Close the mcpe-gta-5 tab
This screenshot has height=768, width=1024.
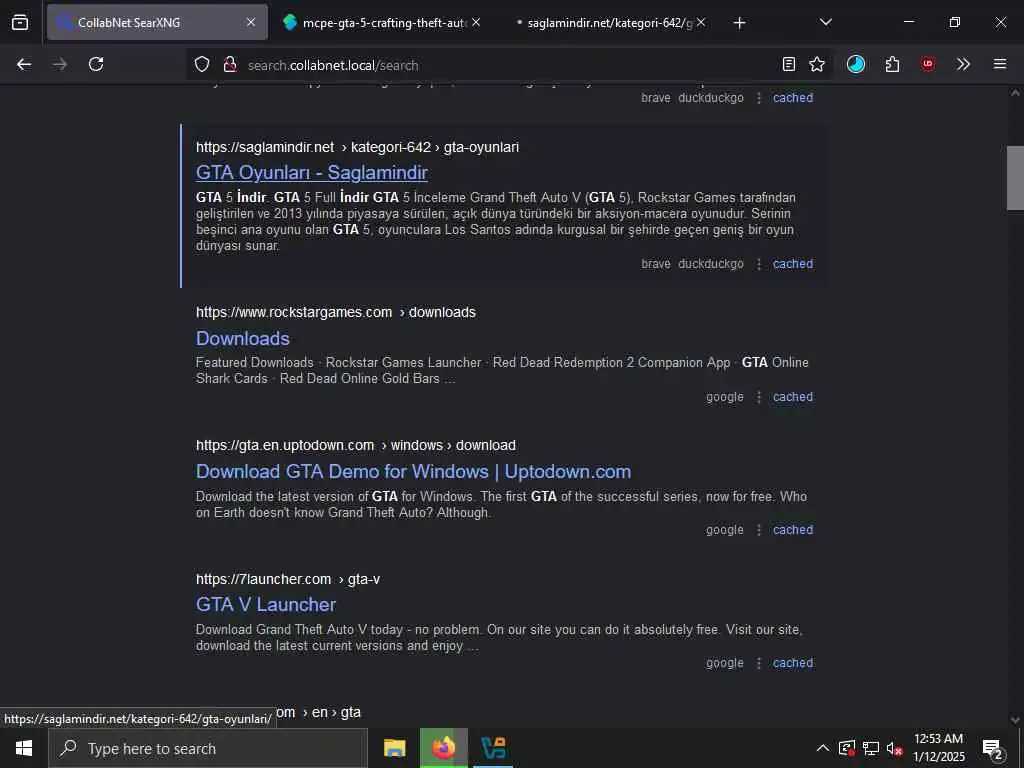coord(476,22)
